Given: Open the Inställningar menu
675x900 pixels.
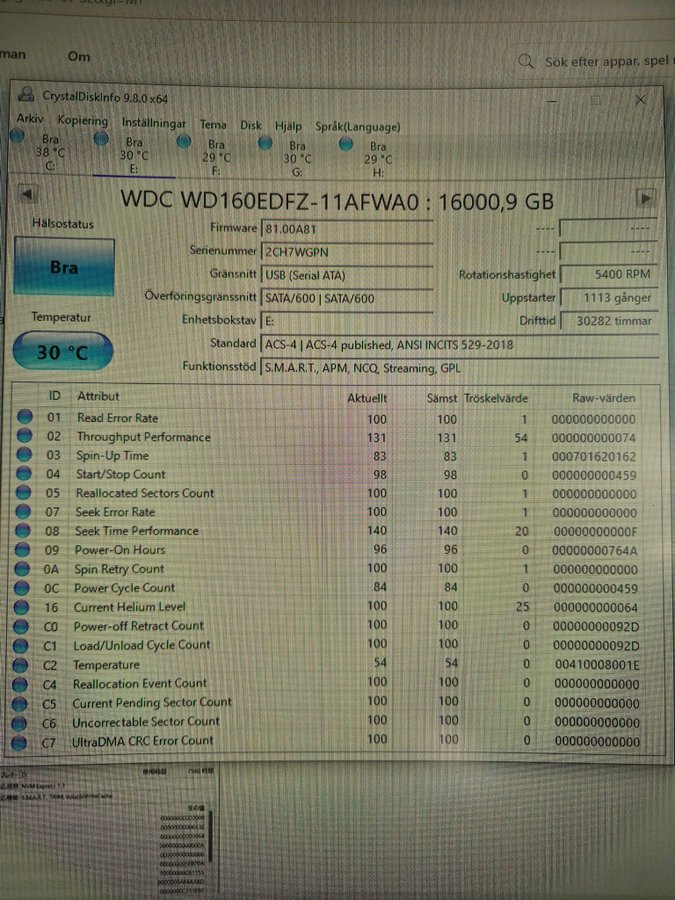Looking at the screenshot, I should click(x=154, y=123).
